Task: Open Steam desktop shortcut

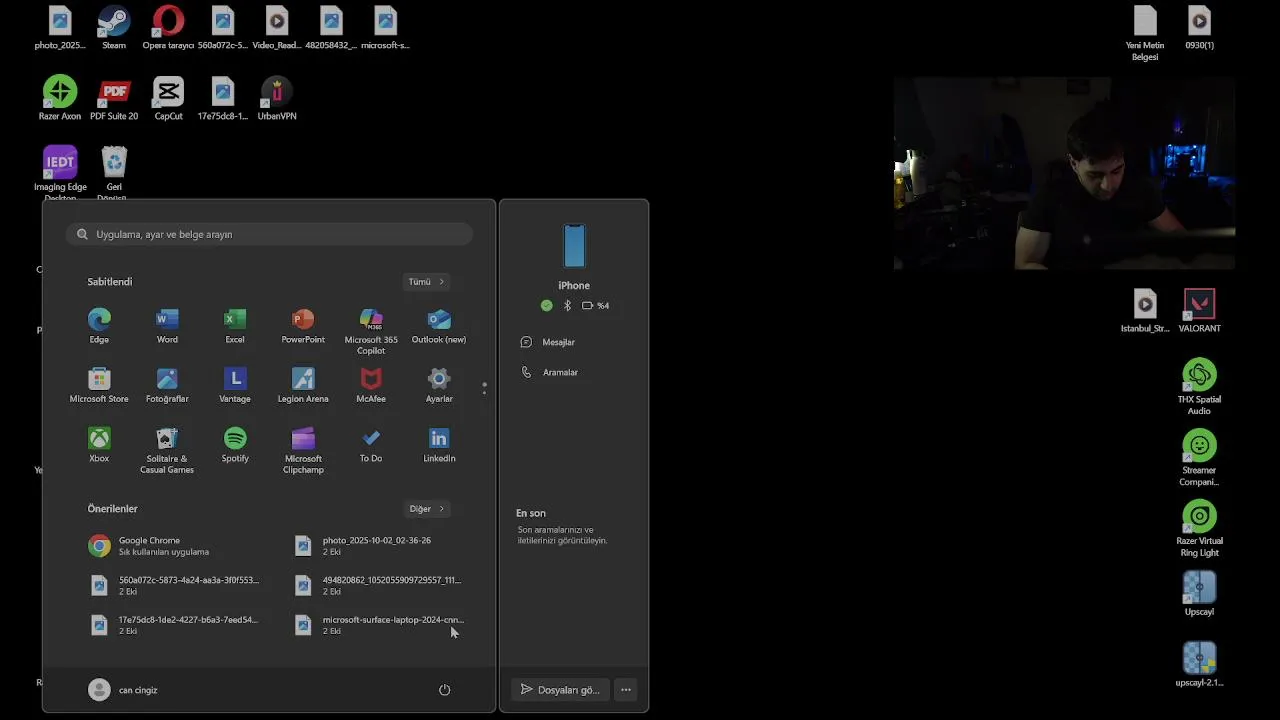Action: [x=114, y=27]
